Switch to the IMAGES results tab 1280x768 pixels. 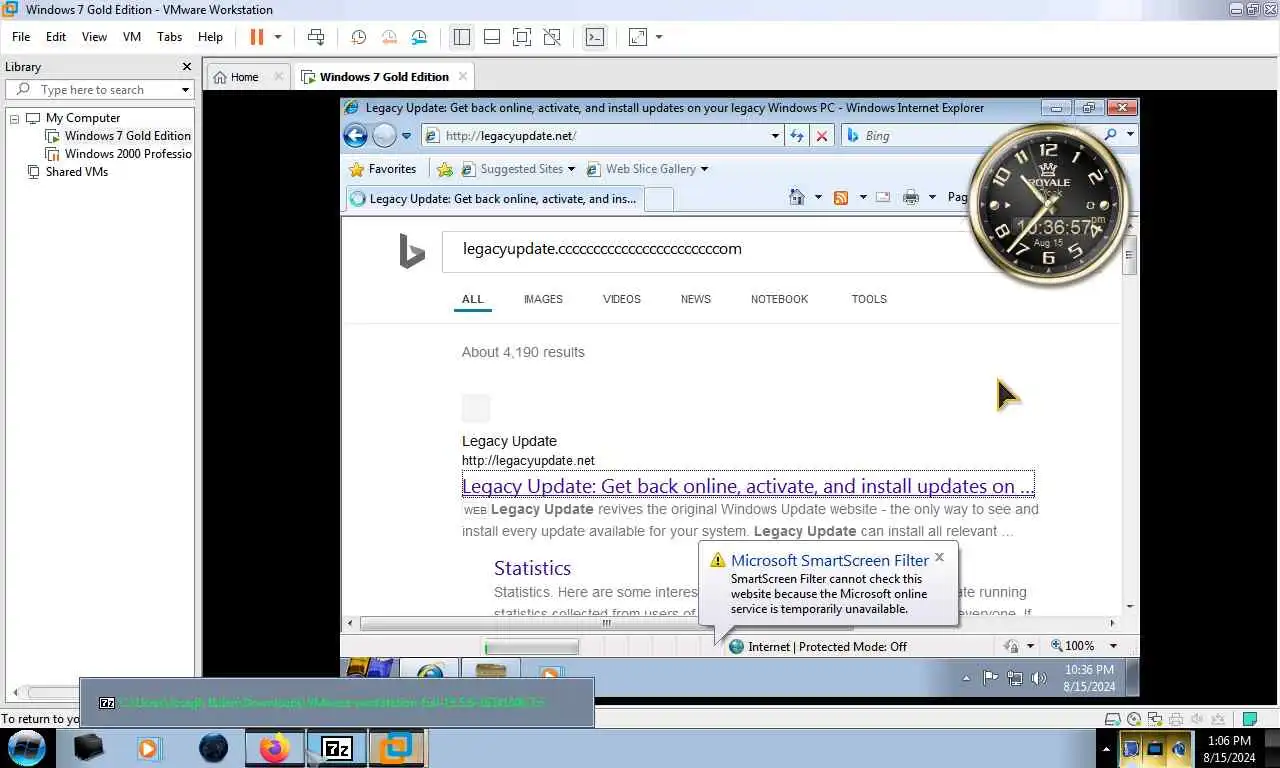[x=543, y=299]
